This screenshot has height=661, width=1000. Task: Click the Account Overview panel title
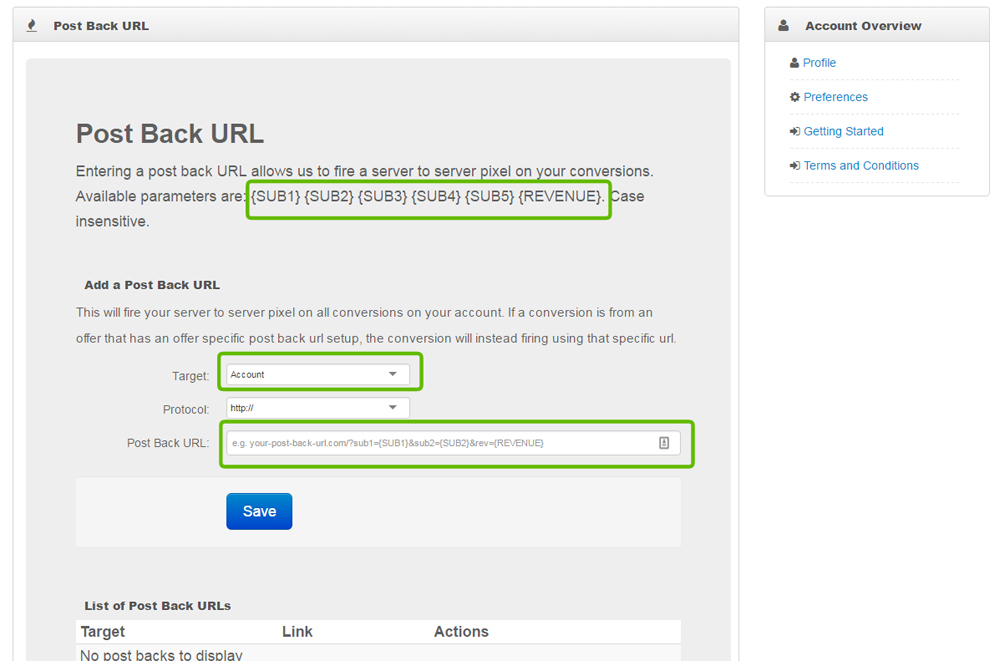point(863,26)
